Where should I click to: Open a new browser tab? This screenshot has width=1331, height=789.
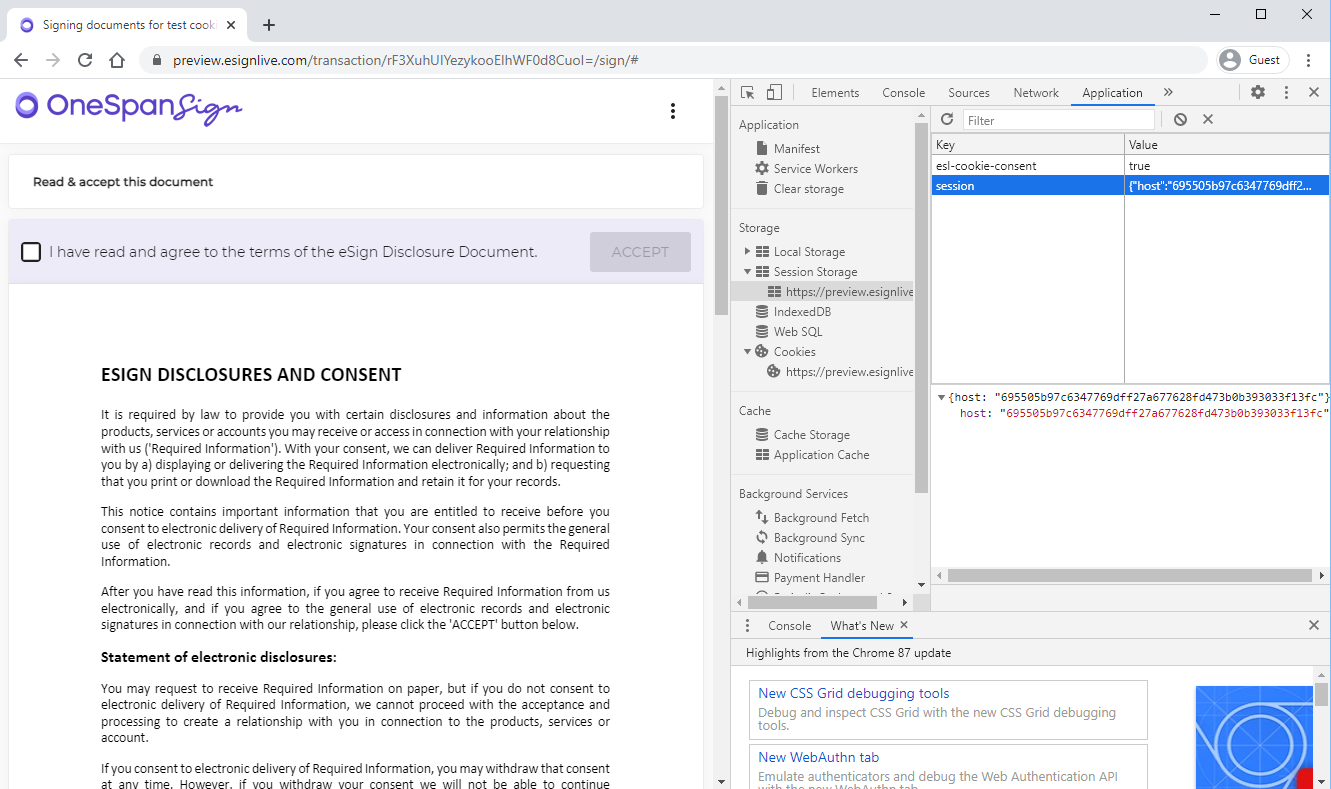268,25
